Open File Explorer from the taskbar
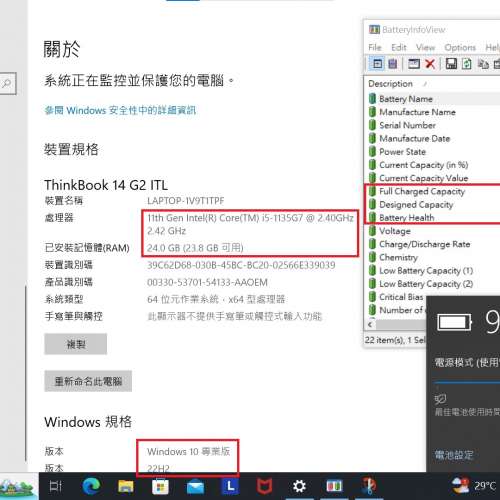The height and width of the screenshot is (500, 500). pyautogui.click(x=126, y=486)
